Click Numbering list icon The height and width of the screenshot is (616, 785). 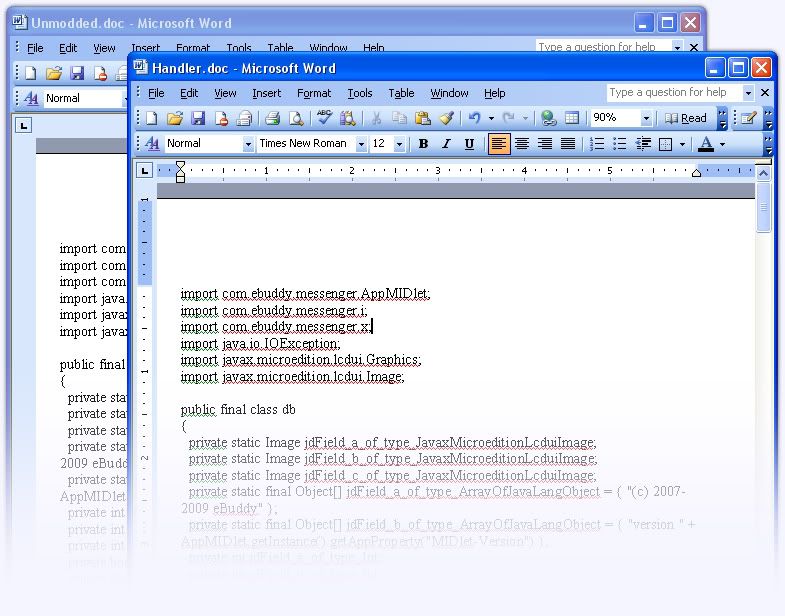pos(597,144)
